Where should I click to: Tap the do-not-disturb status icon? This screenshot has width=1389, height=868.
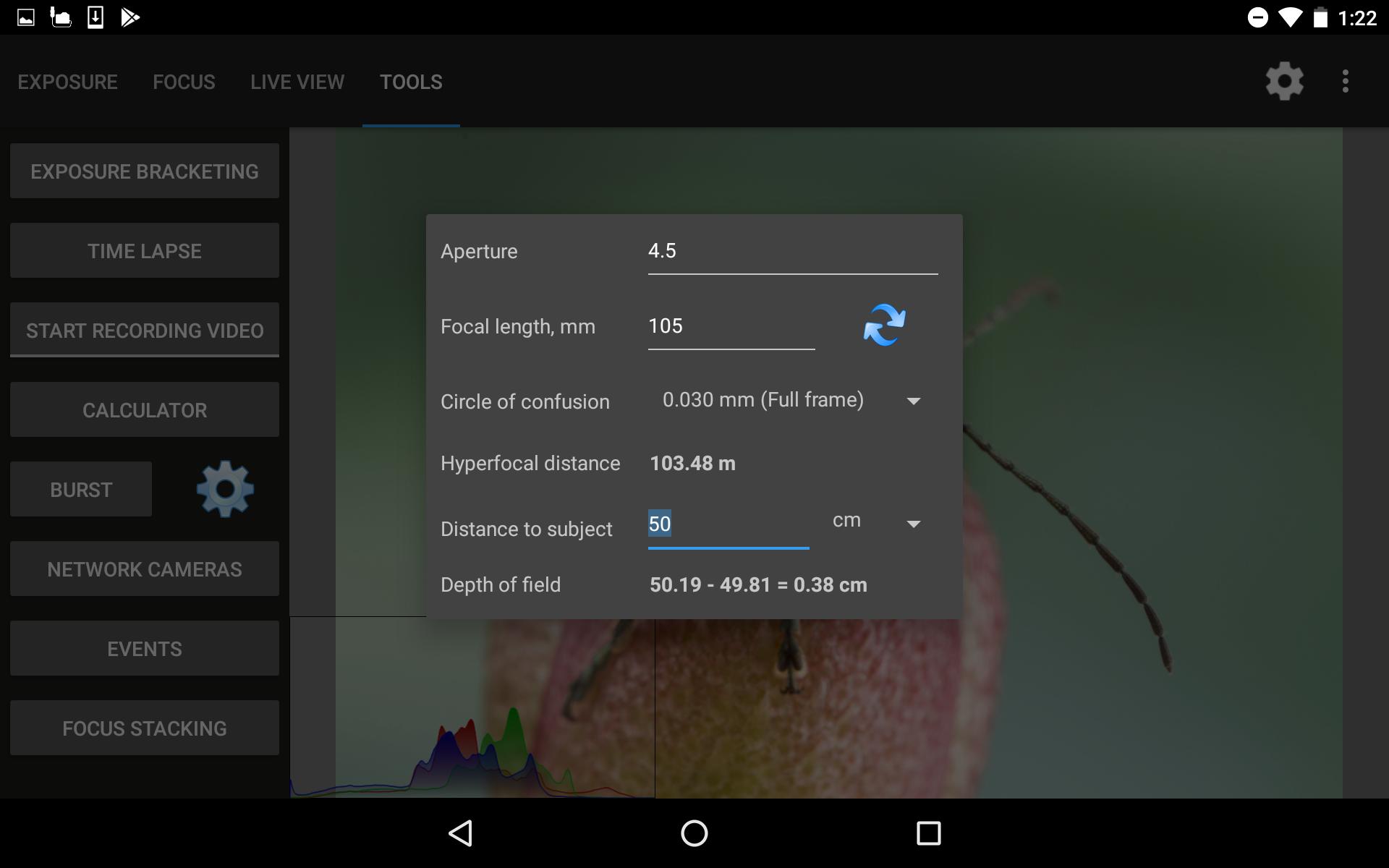pos(1258,17)
